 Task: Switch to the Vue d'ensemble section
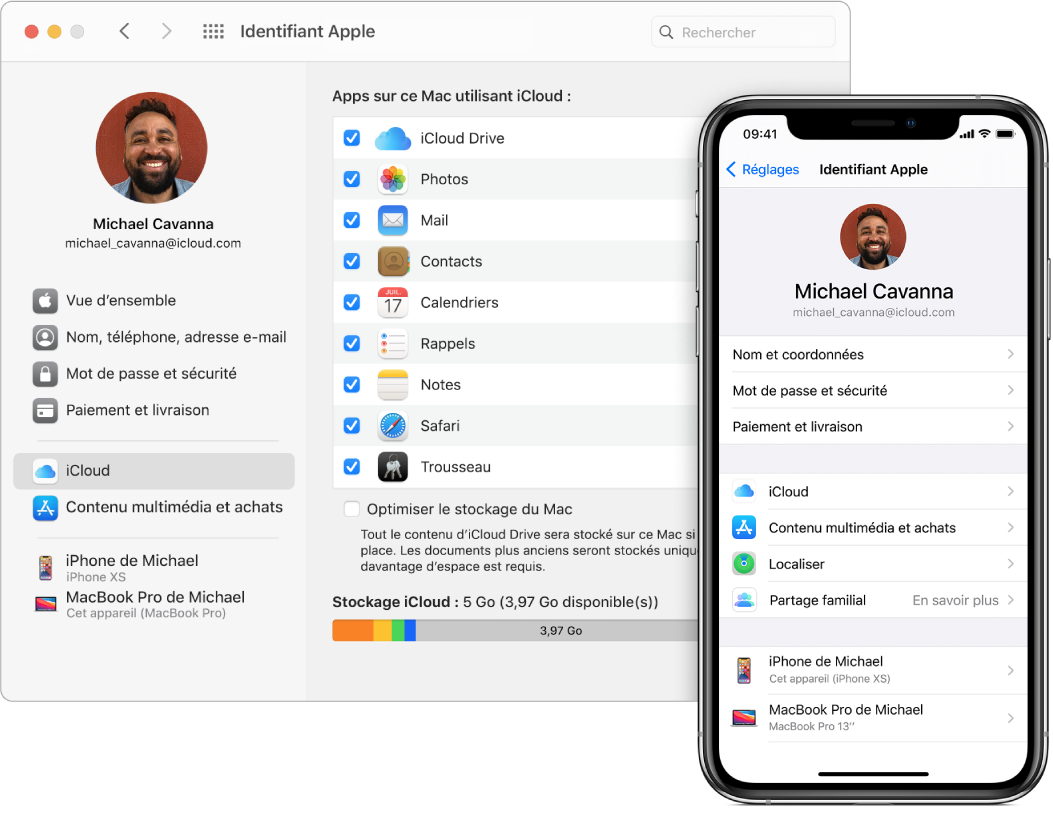point(120,300)
